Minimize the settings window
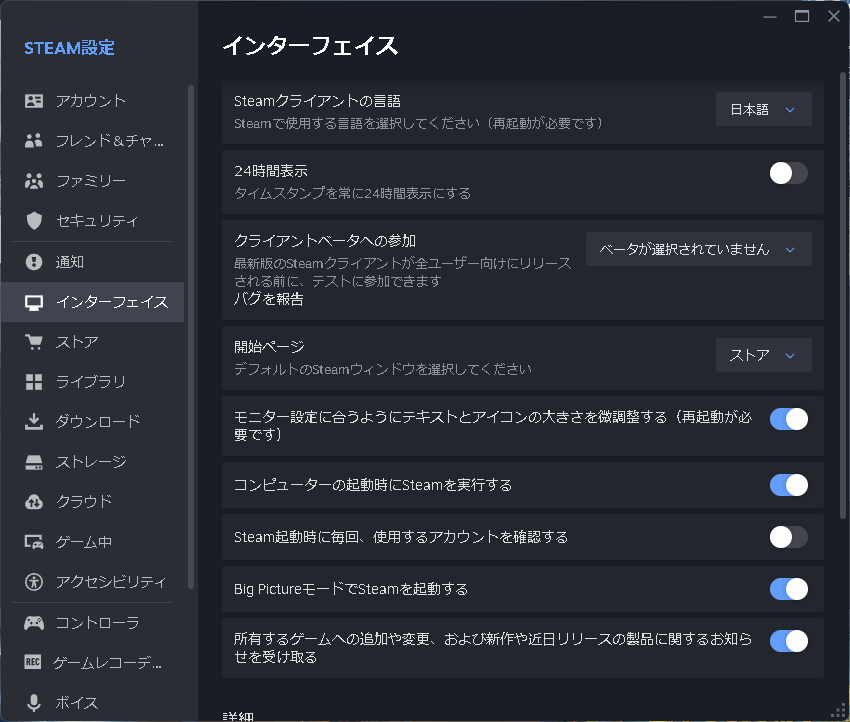This screenshot has width=850, height=722. click(x=770, y=16)
